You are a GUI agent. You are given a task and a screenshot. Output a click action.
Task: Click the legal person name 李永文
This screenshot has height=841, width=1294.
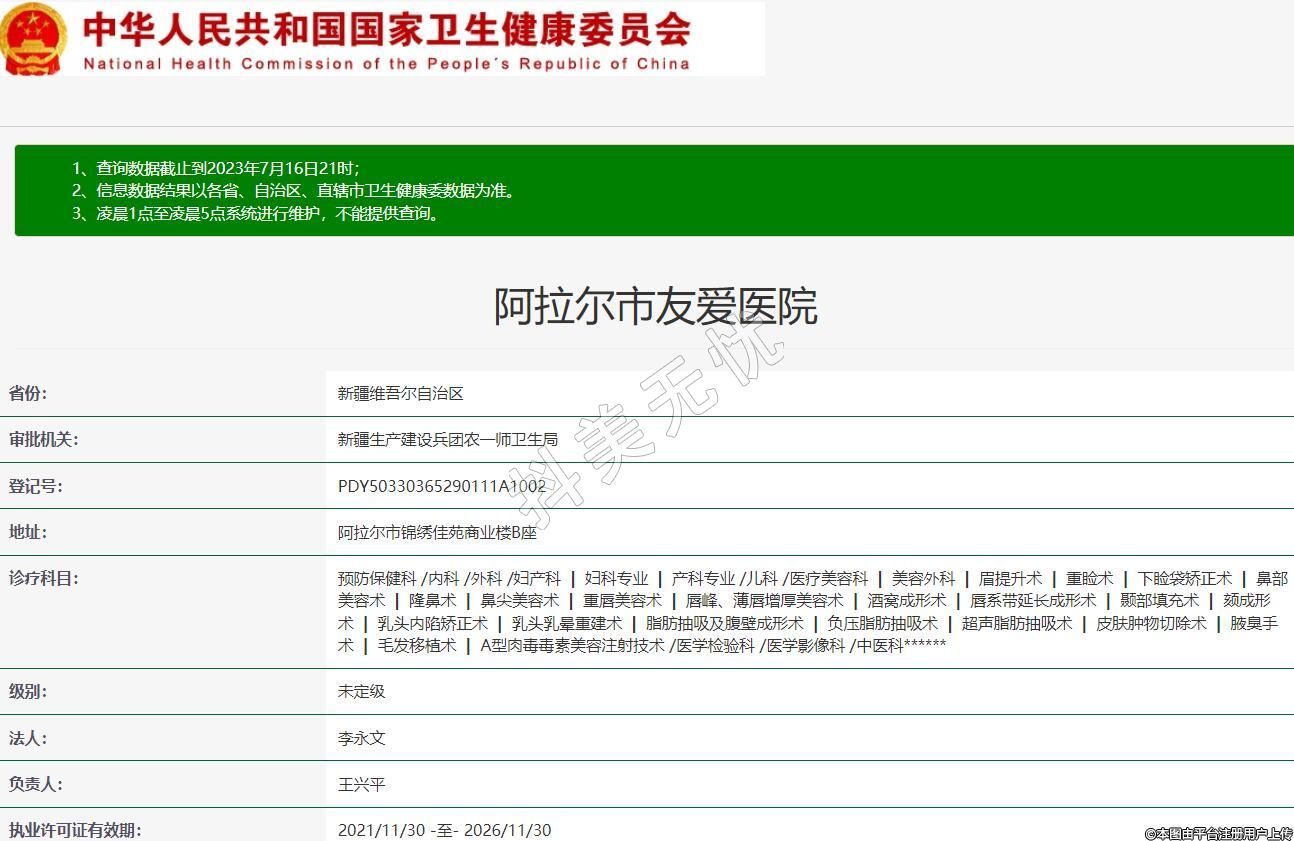[361, 739]
